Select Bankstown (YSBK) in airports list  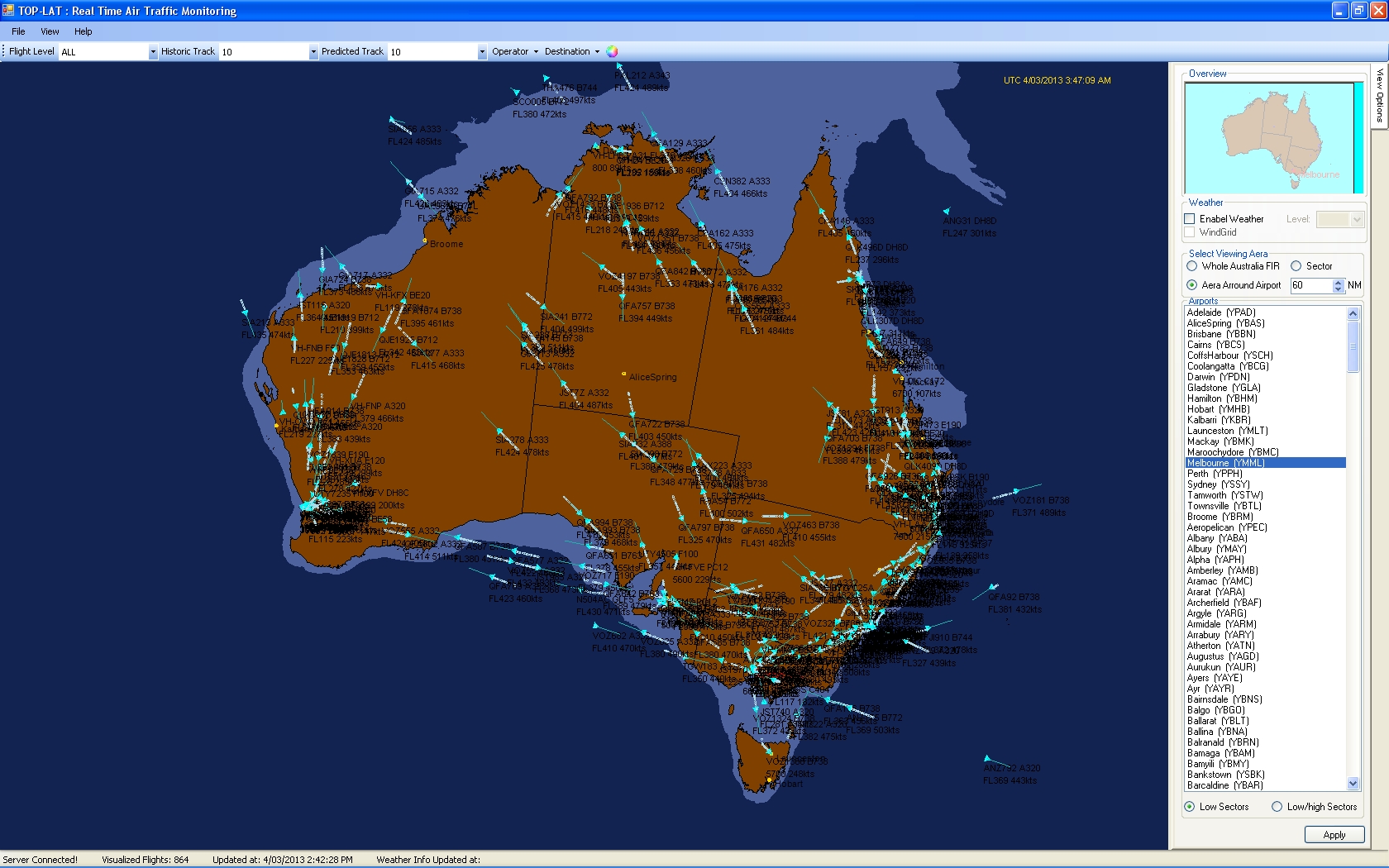pos(1266,775)
